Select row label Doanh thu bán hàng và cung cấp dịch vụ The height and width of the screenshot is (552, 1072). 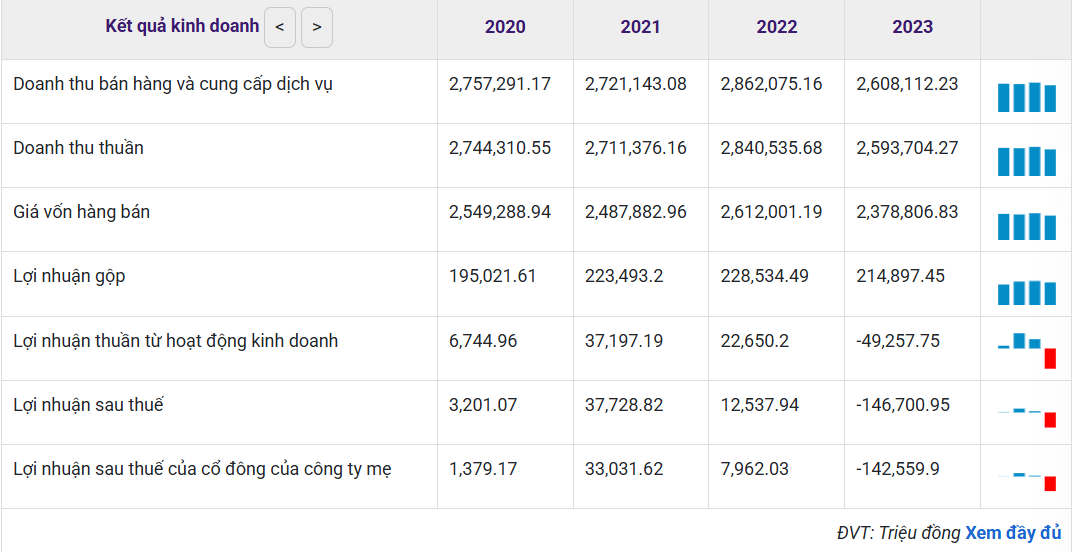point(174,85)
